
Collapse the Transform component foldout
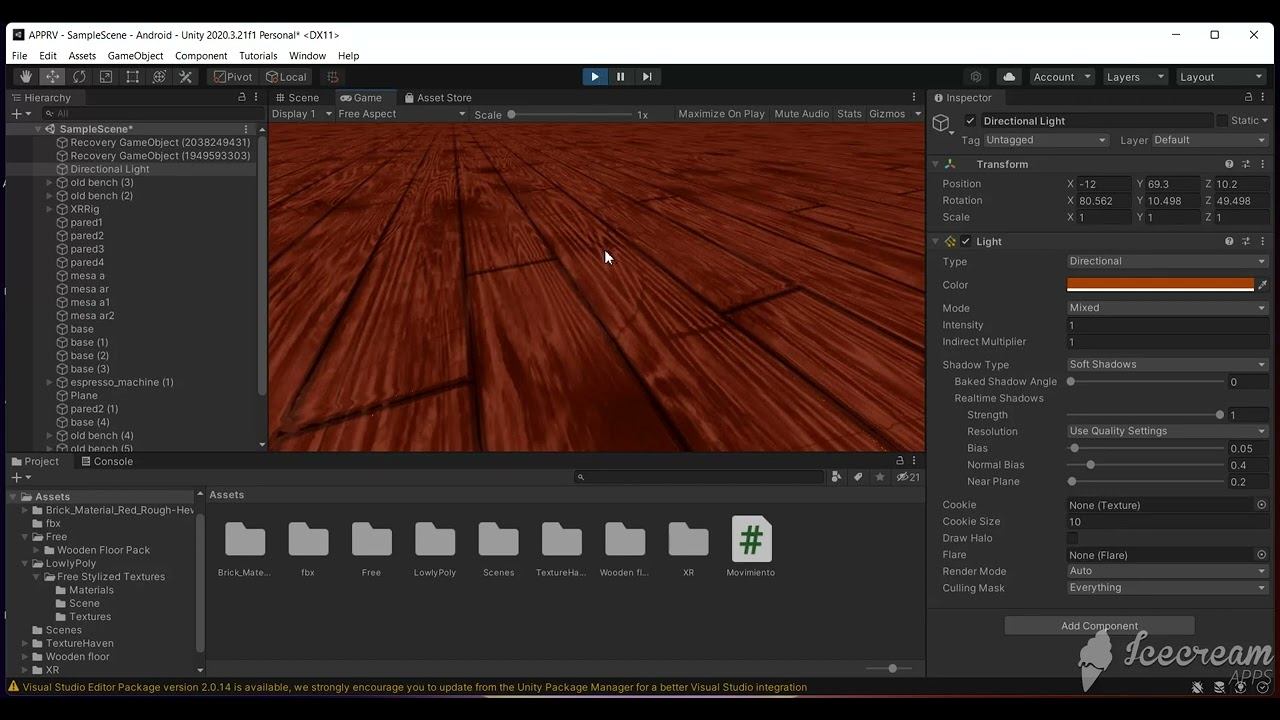[935, 164]
